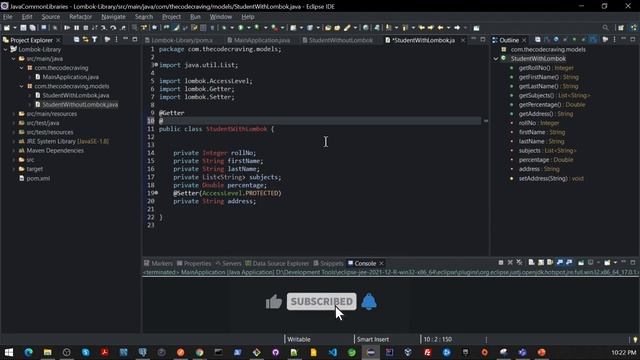Click the toolbar search magnifier icon
This screenshot has height=360, width=640.
pos(605,28)
